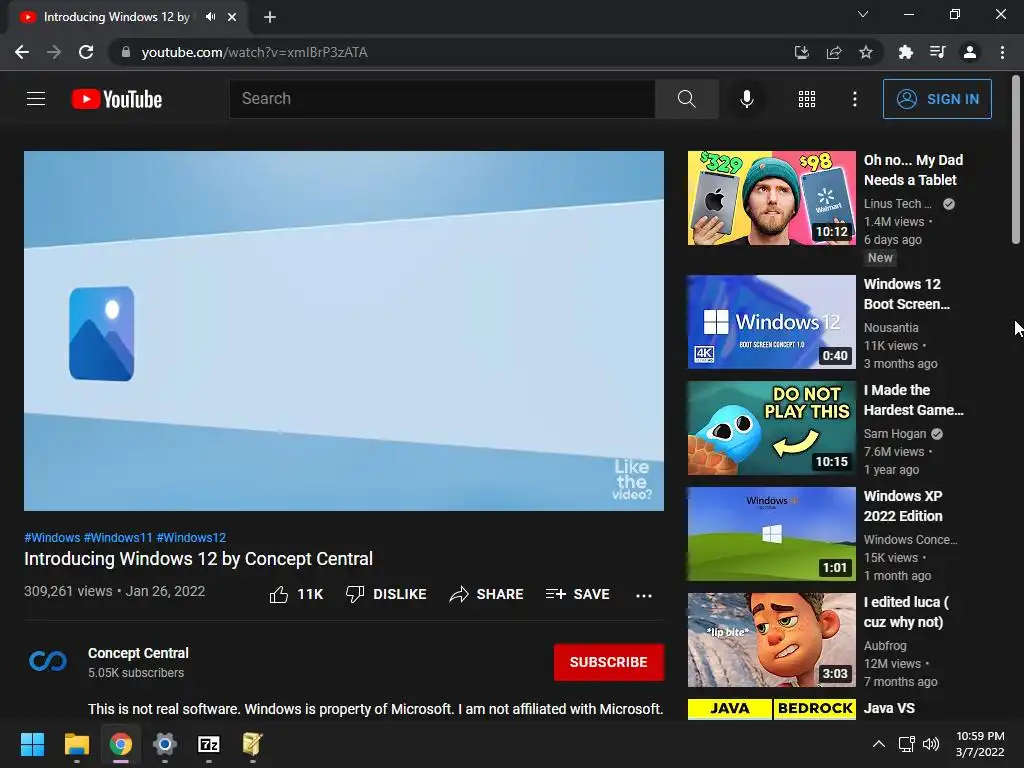This screenshot has width=1024, height=768.
Task: Open the YouTube apps grid icon
Action: 807,99
